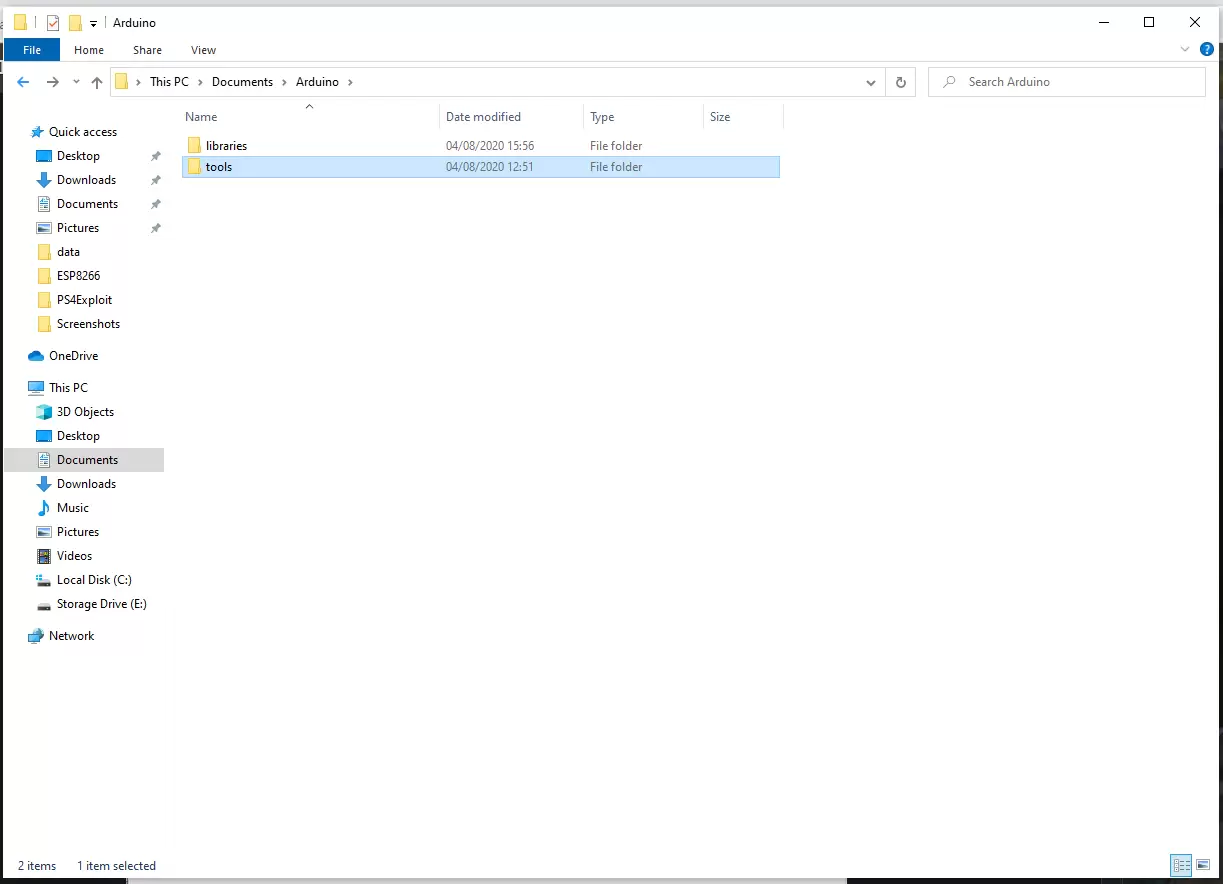Open Videos under This PC
This screenshot has width=1223, height=884.
coord(74,556)
